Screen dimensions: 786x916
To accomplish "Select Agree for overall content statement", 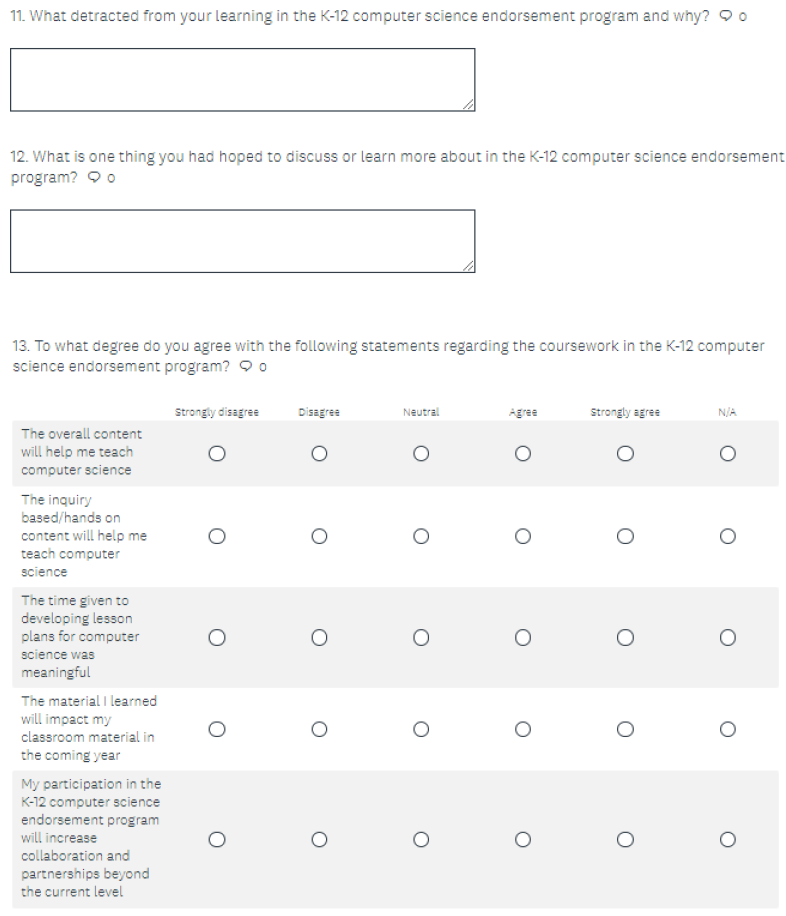I will coord(523,453).
